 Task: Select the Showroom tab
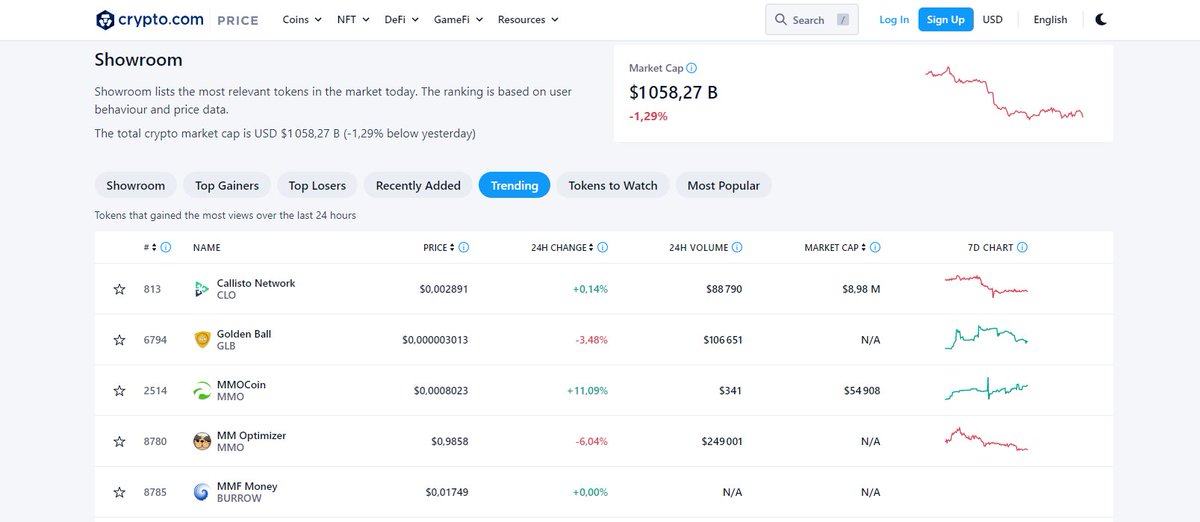coord(136,185)
